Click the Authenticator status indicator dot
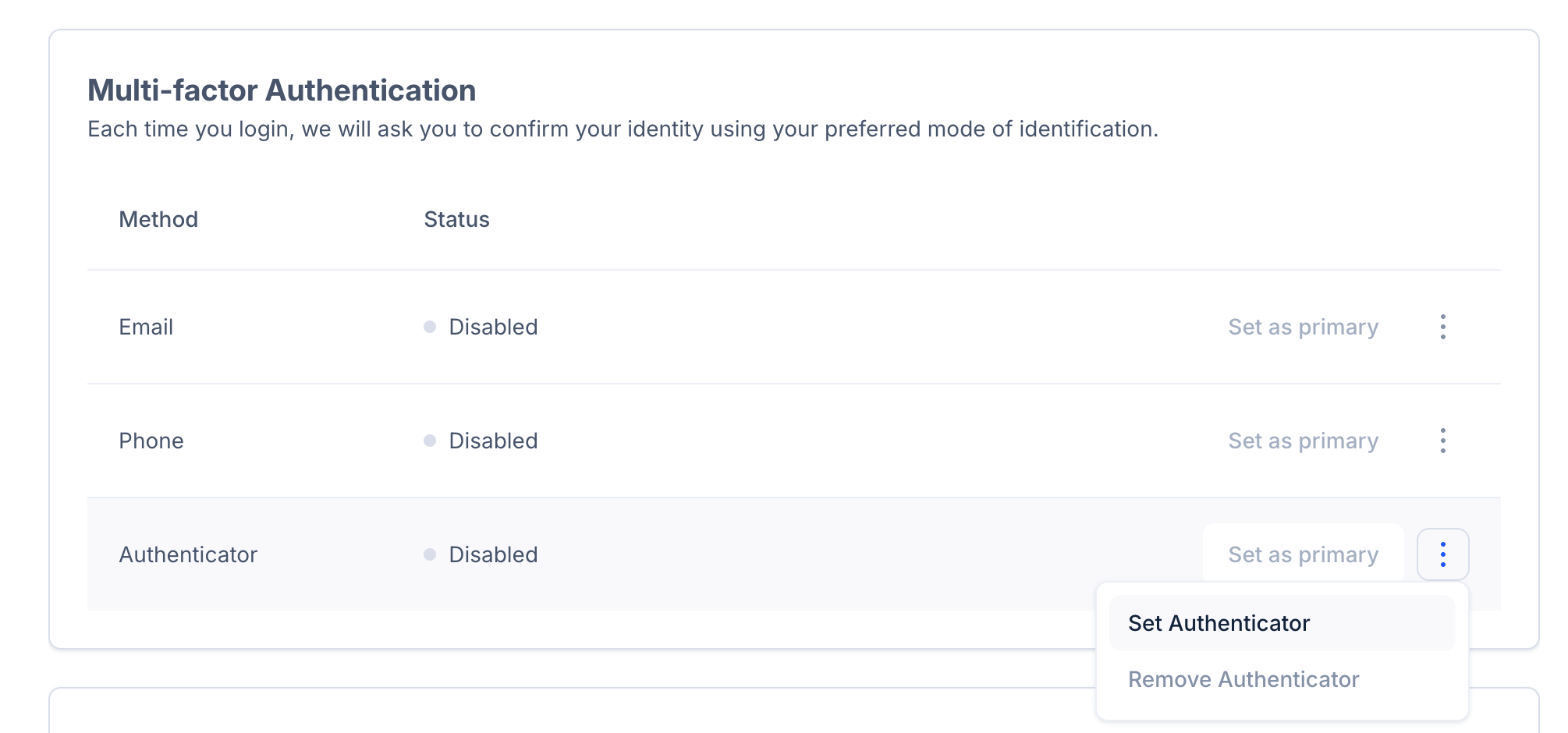The width and height of the screenshot is (1568, 733). pos(430,554)
